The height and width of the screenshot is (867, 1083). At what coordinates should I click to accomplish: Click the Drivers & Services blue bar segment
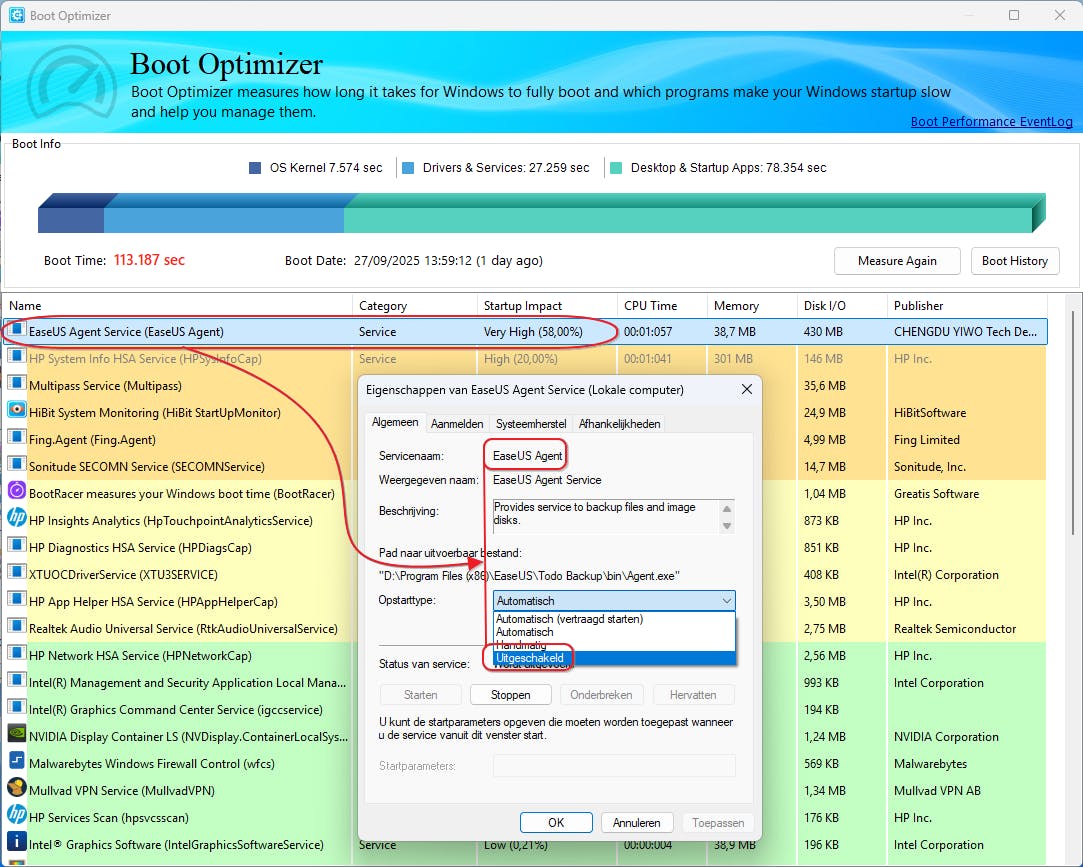pyautogui.click(x=224, y=220)
